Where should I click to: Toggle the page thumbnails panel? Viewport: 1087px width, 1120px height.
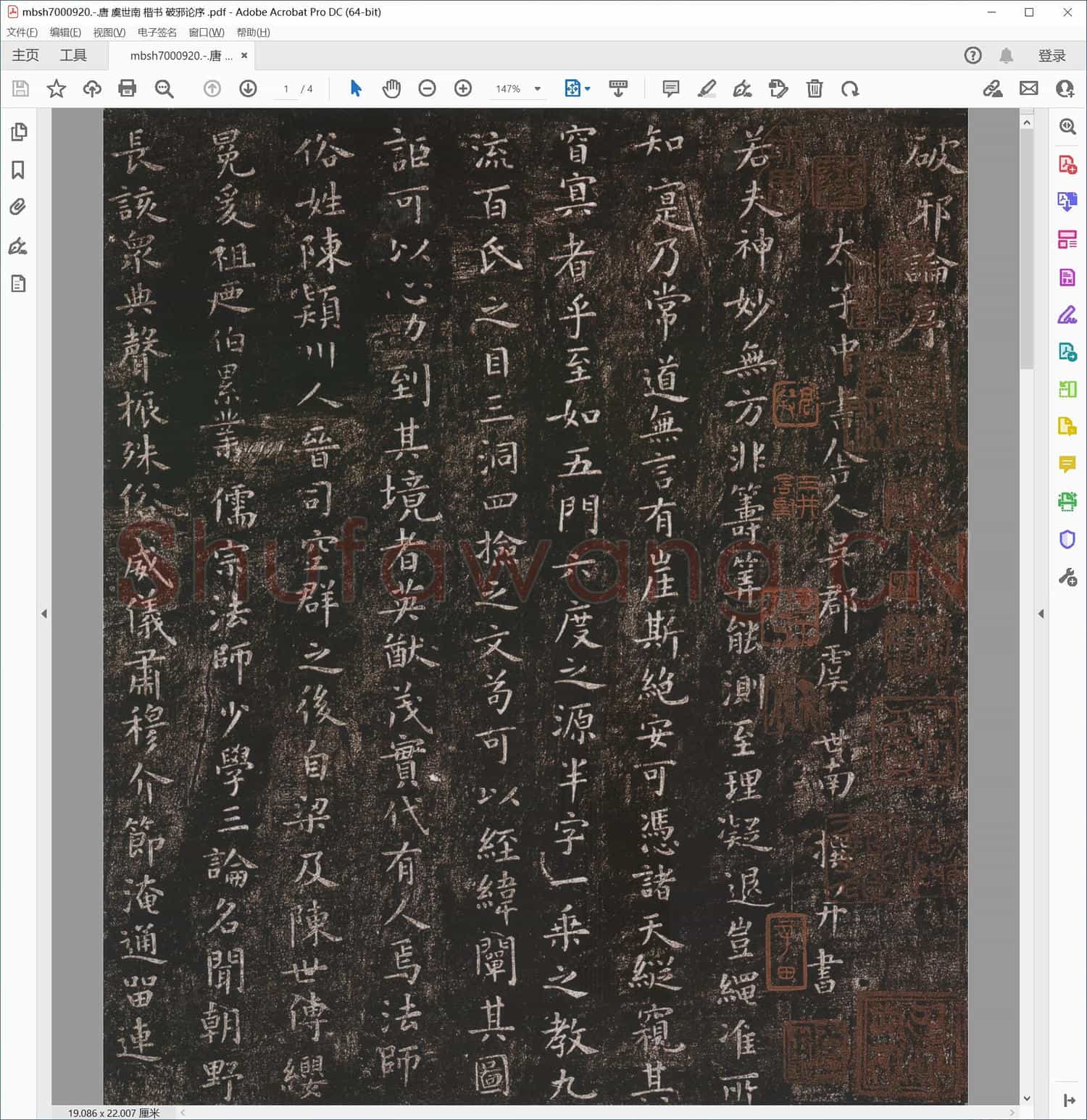18,132
